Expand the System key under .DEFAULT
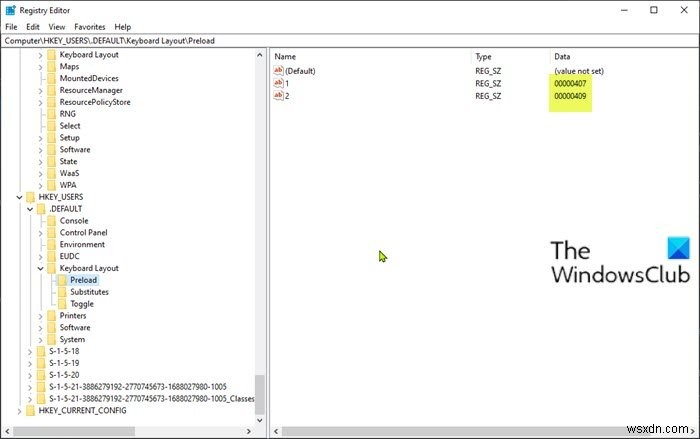This screenshot has width=700, height=439. coord(41,339)
